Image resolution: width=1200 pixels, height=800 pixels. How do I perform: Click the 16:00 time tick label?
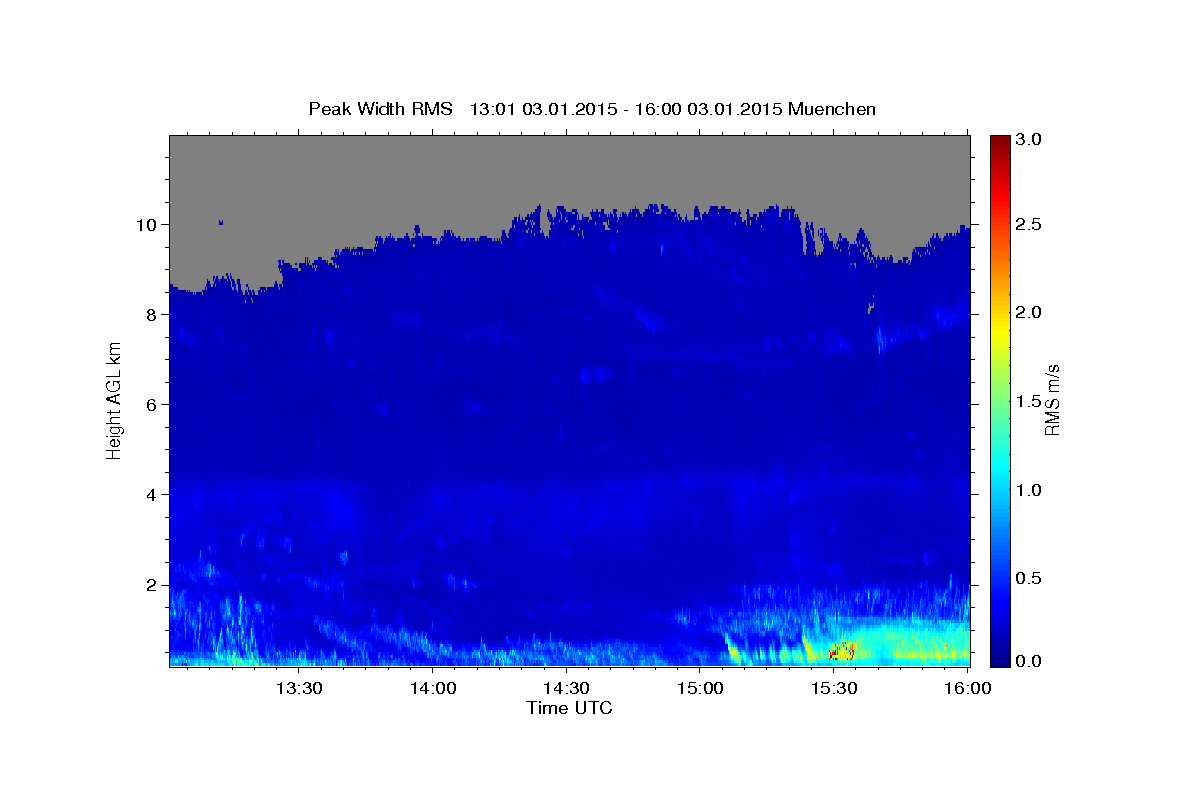[968, 688]
